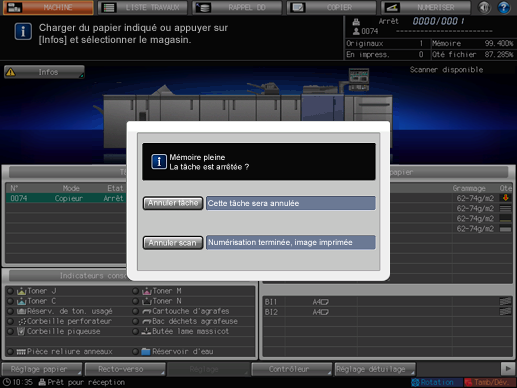Viewport: 517px width, 388px height.
Task: Click the Prêt pour réception printer icon
Action: click(42, 382)
